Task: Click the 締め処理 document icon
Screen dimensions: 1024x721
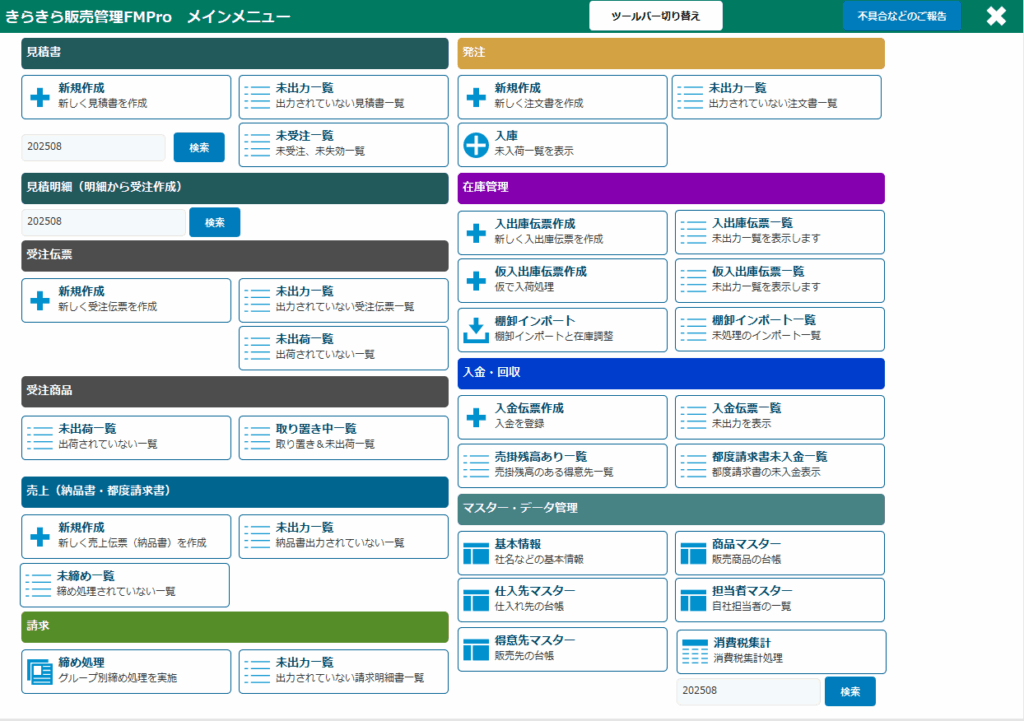Action: [39, 671]
